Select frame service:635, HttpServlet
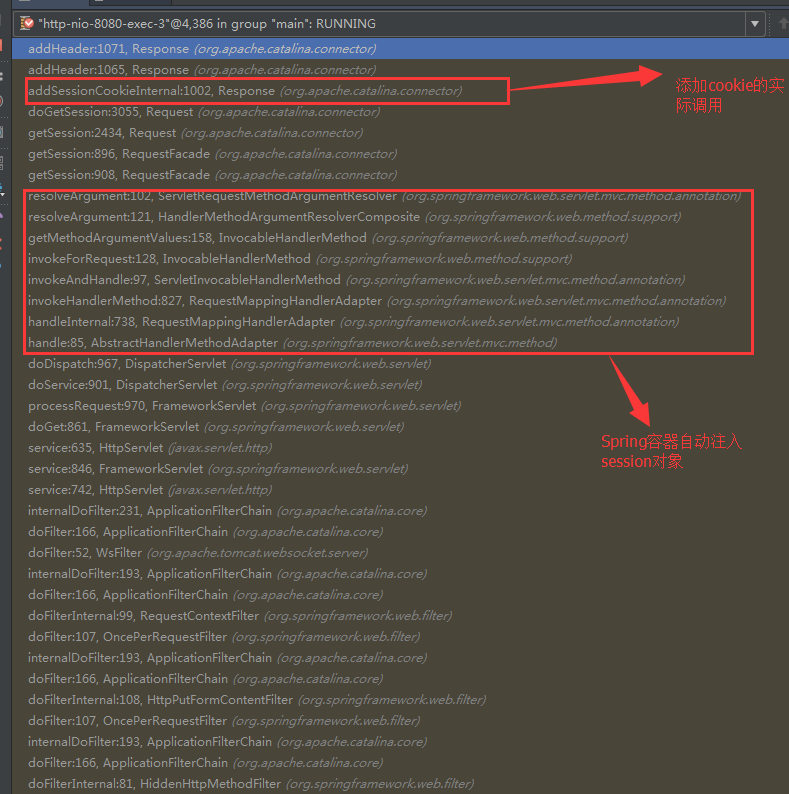 (400, 448)
